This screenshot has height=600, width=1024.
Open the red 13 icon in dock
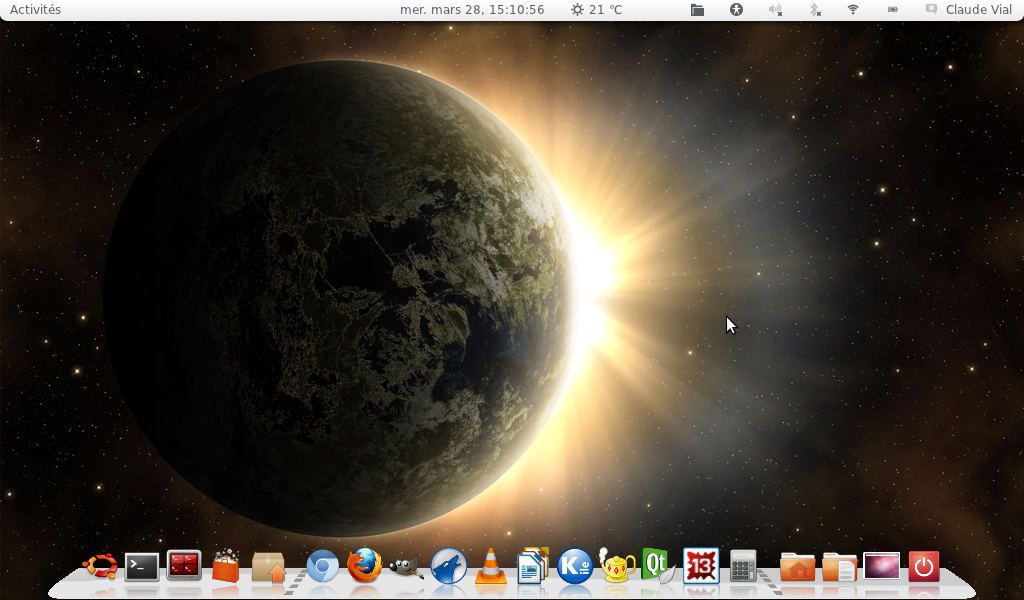701,565
